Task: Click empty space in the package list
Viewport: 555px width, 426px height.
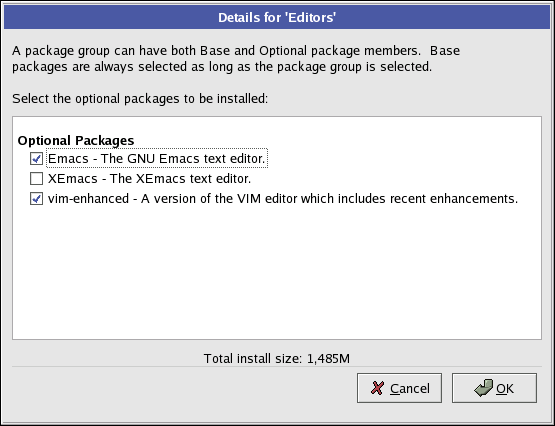Action: pos(277,272)
